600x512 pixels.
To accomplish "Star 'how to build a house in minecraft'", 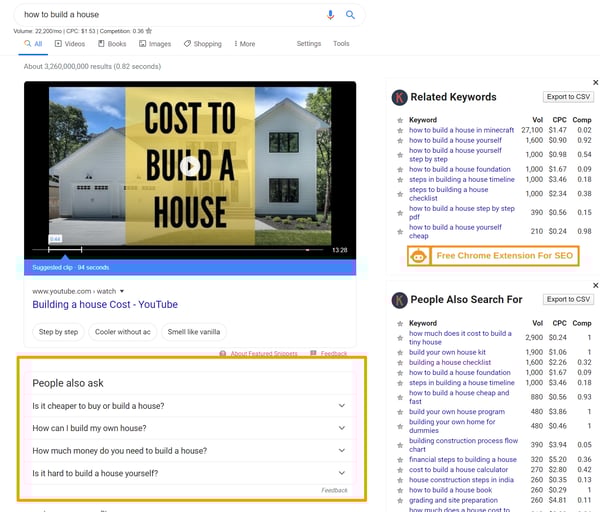I will point(400,130).
